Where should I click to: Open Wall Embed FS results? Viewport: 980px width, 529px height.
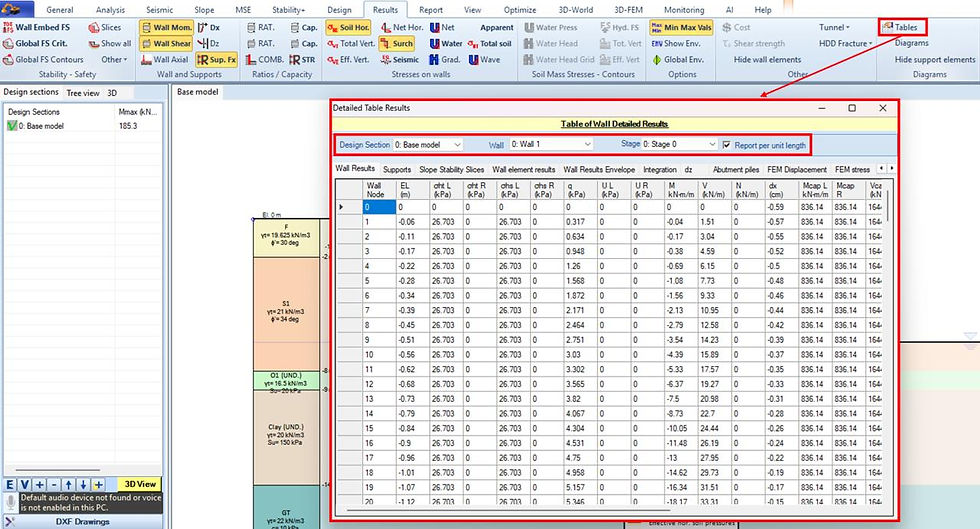[37, 28]
